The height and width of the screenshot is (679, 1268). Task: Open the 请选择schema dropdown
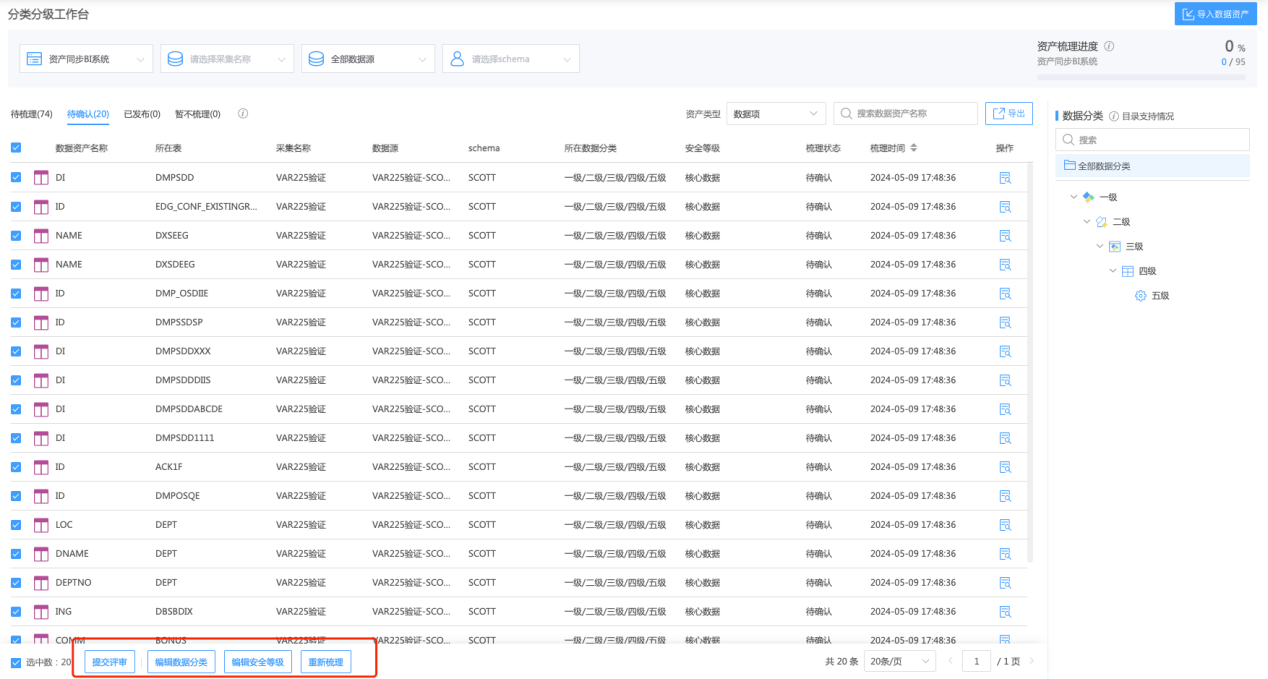511,59
